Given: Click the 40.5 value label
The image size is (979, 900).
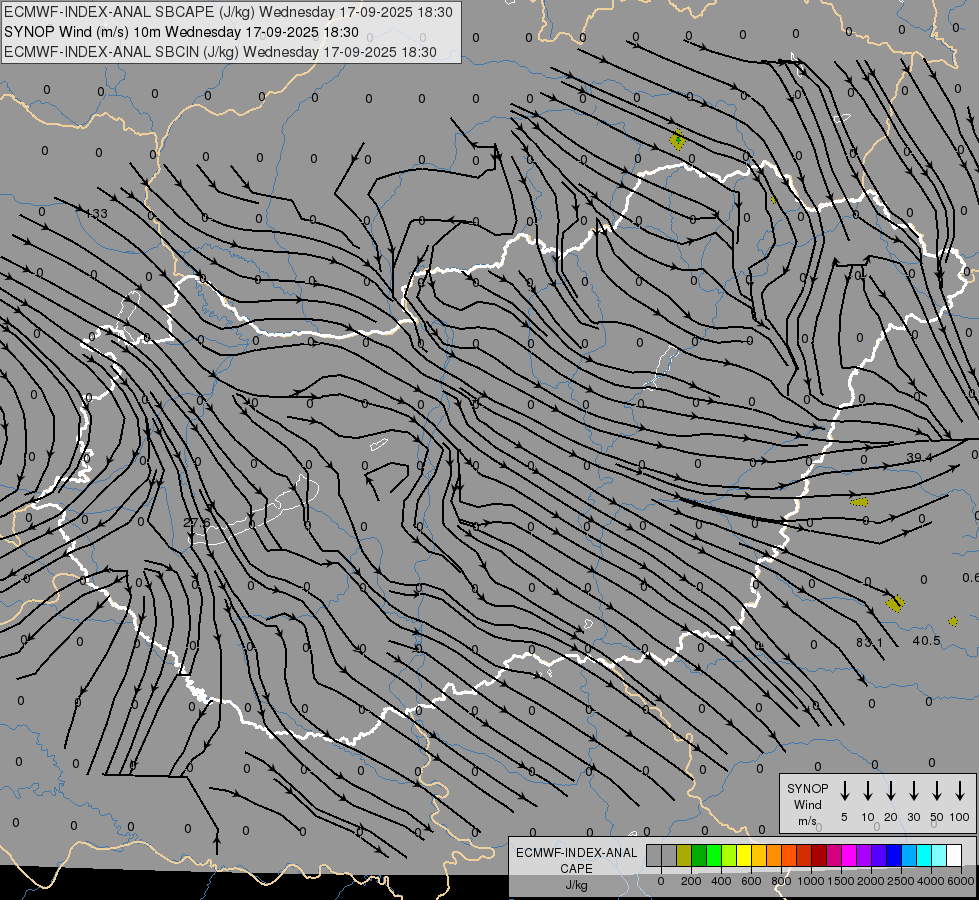Looking at the screenshot, I should point(926,641).
